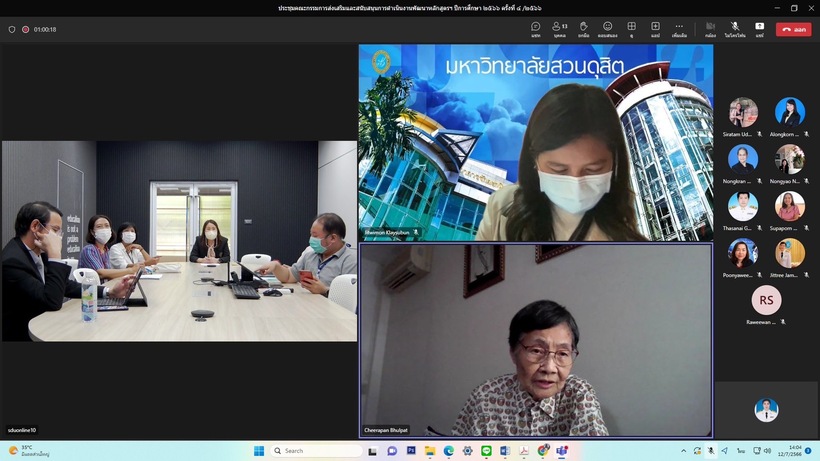Switch keyboard input language in tray
820x461 pixels.
click(x=741, y=451)
